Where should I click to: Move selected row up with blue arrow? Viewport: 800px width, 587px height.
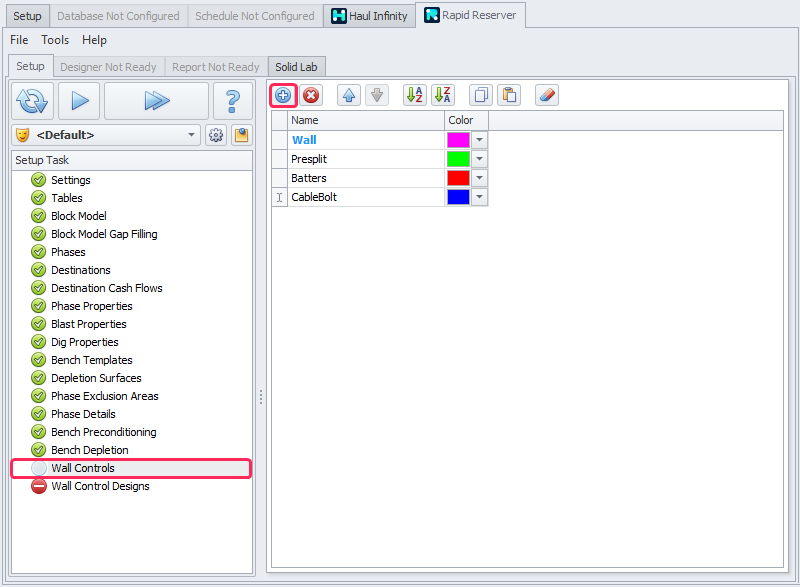coord(349,95)
